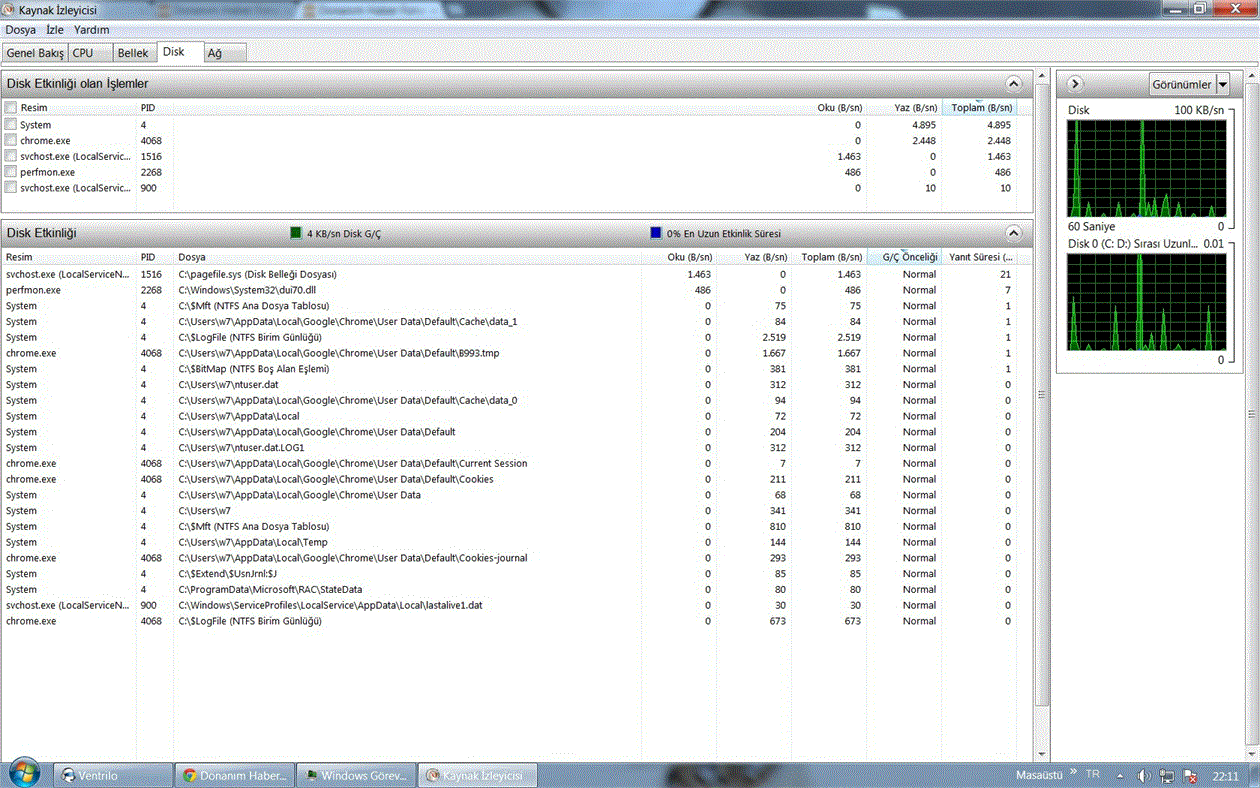1260x788 pixels.
Task: Open the Görünümler dropdown arrow
Action: coord(1222,84)
